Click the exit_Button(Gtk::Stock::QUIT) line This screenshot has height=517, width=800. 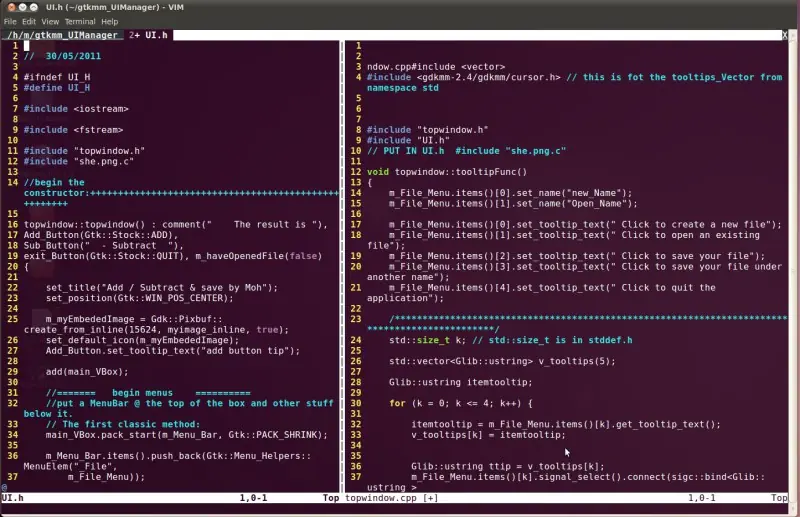click(x=172, y=256)
